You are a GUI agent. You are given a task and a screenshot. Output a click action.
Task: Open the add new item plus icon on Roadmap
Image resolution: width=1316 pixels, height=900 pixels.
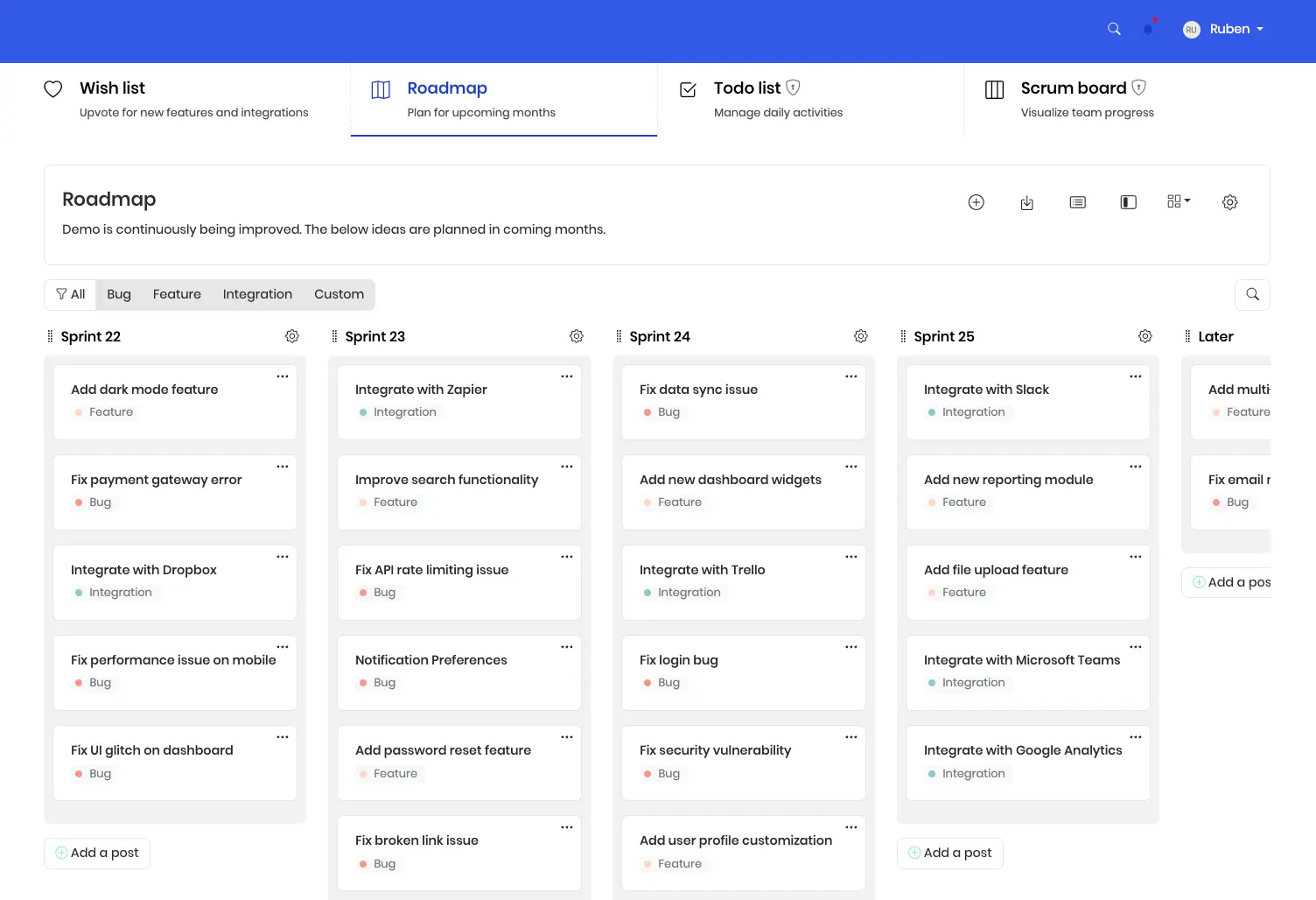(x=976, y=202)
